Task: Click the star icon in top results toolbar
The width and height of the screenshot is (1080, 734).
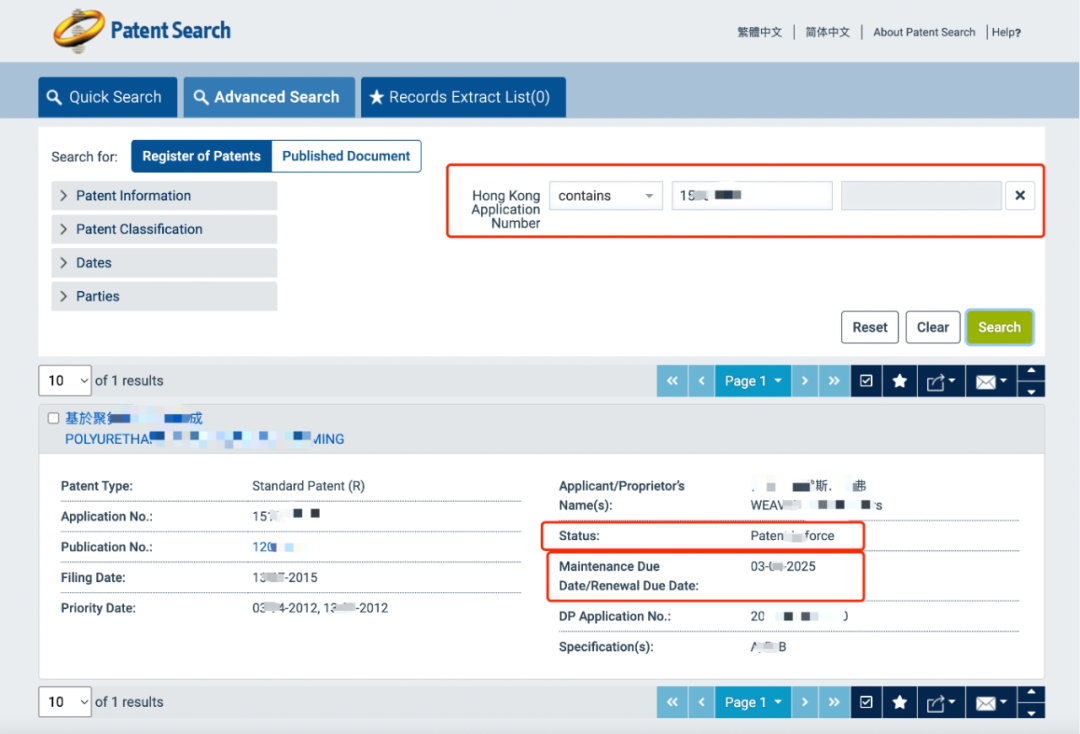Action: tap(899, 381)
